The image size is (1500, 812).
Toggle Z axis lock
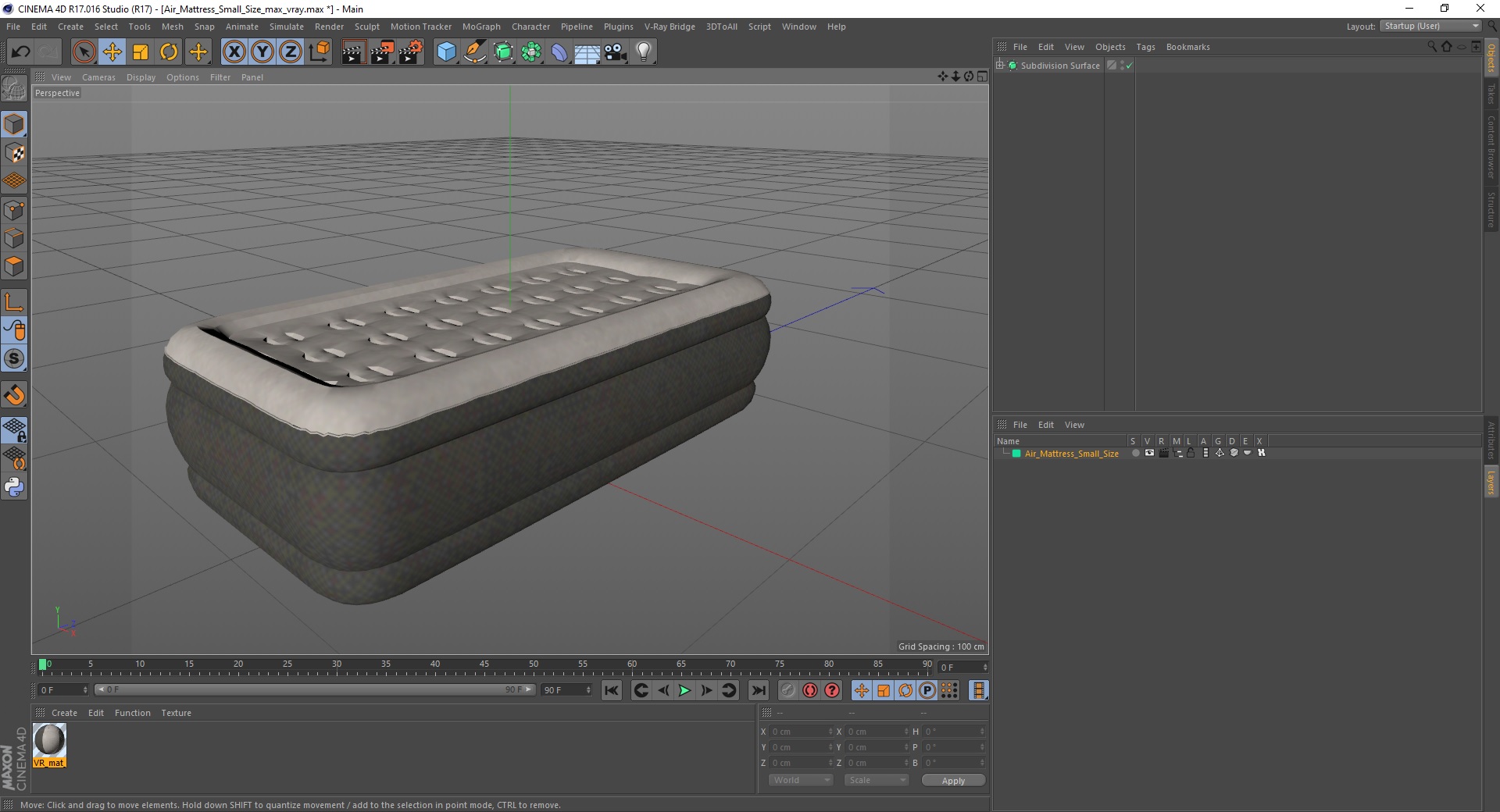[291, 52]
